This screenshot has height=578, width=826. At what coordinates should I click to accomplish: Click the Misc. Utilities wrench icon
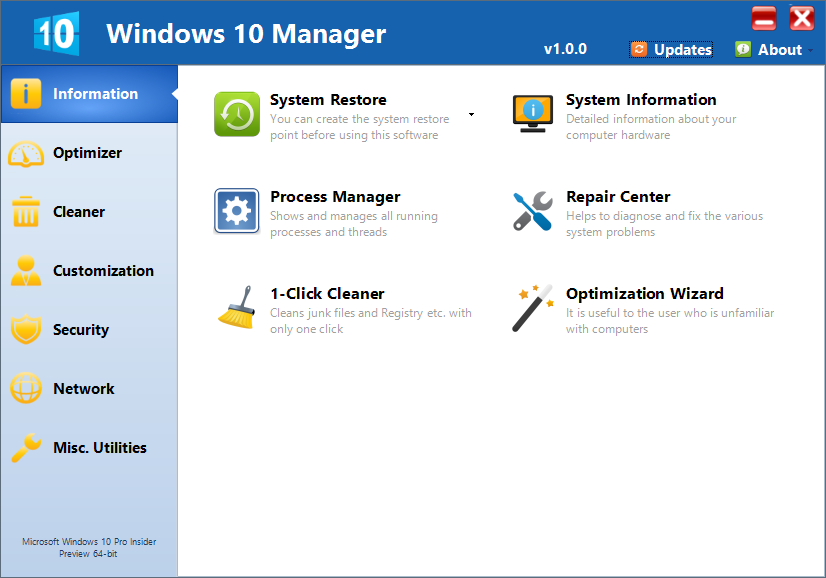(25, 447)
